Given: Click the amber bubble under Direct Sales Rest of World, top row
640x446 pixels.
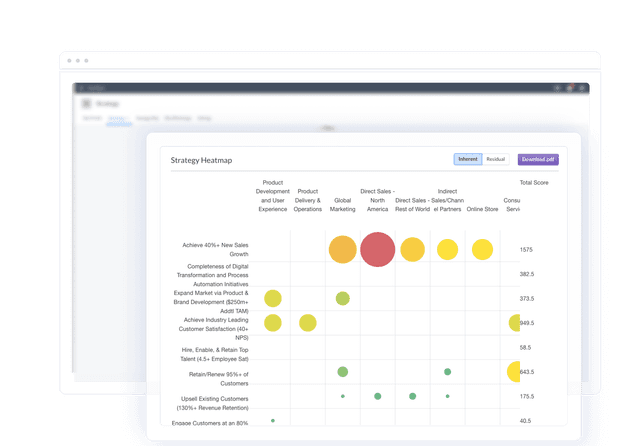Looking at the screenshot, I should click(x=412, y=249).
